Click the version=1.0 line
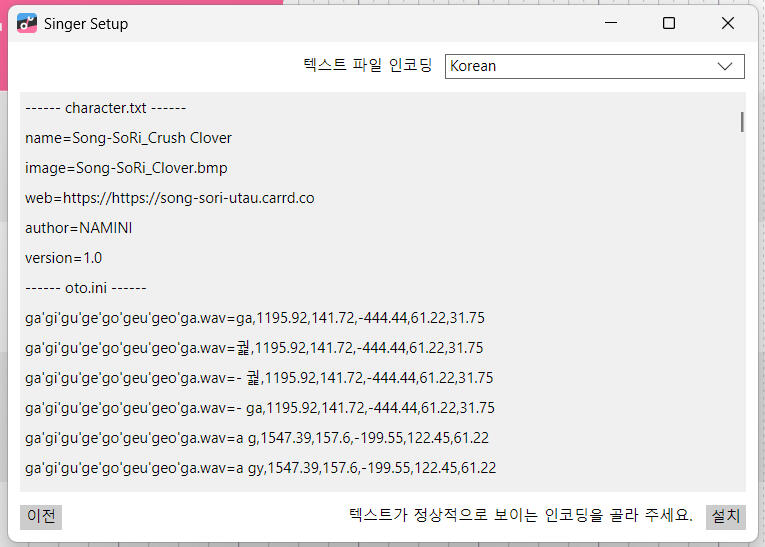Screen dimensions: 765x547 pyautogui.click(x=63, y=258)
